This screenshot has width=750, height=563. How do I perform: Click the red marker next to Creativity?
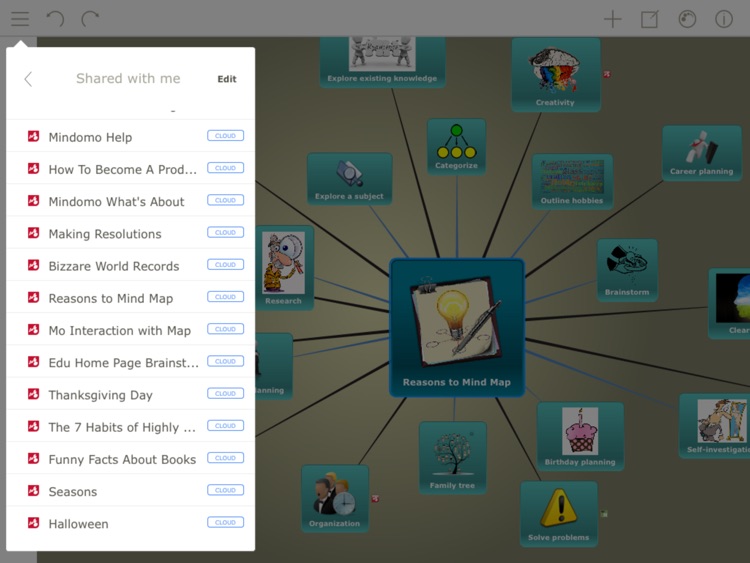pyautogui.click(x=607, y=74)
